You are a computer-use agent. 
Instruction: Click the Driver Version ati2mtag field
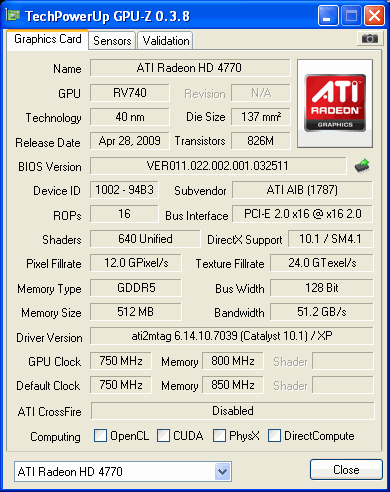(x=232, y=336)
